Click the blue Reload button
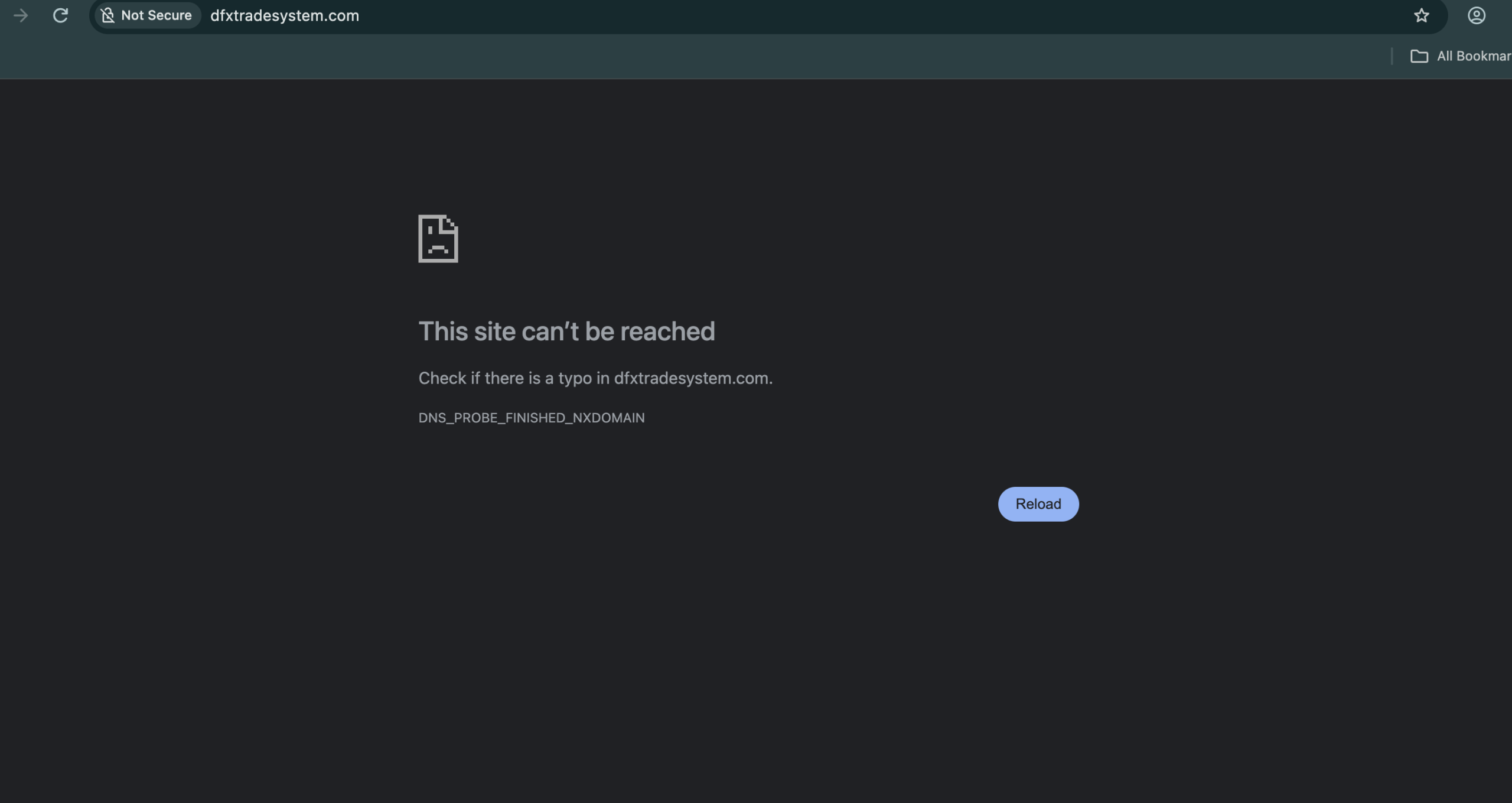The height and width of the screenshot is (803, 1512). point(1038,504)
